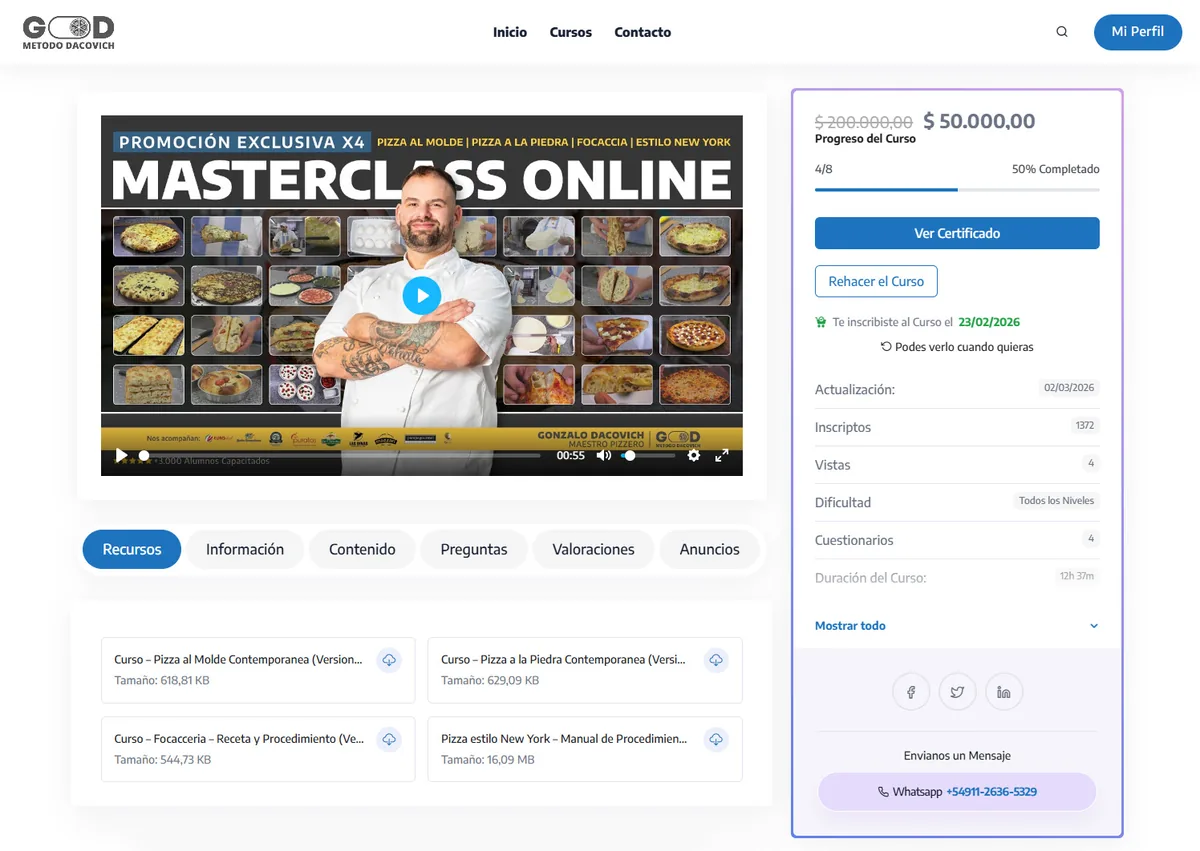Select the Recursos tab

(132, 549)
